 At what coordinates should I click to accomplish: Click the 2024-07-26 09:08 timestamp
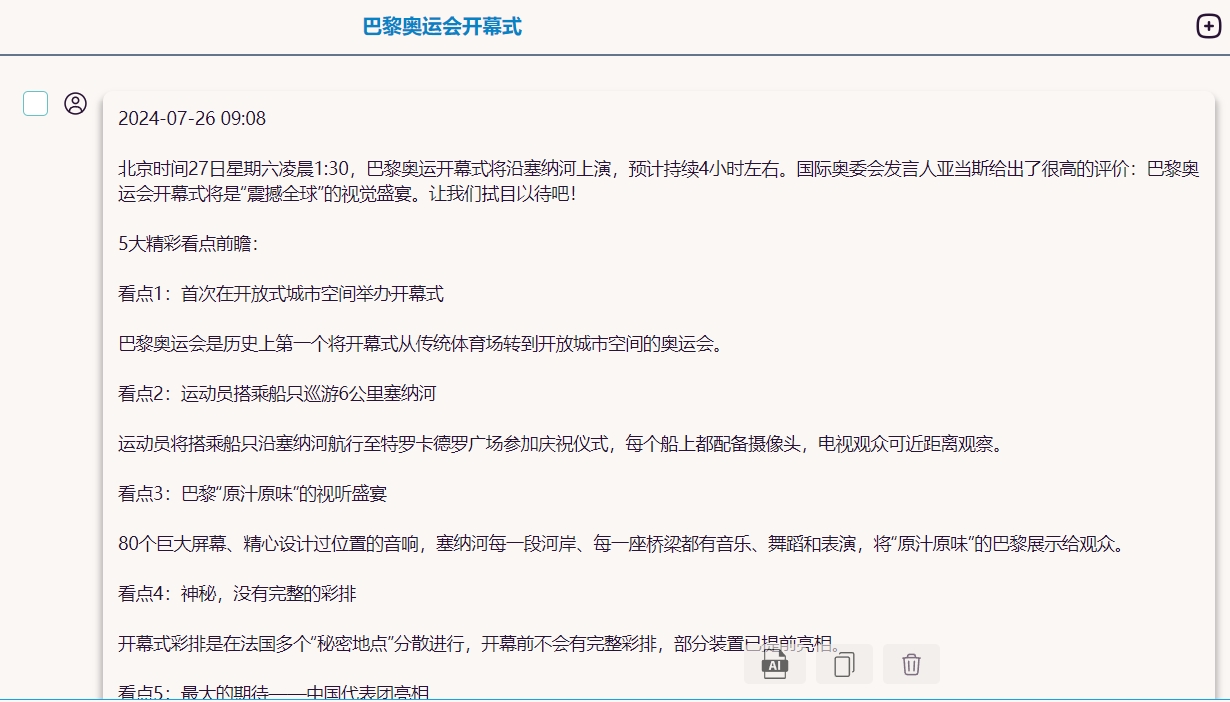(x=192, y=119)
